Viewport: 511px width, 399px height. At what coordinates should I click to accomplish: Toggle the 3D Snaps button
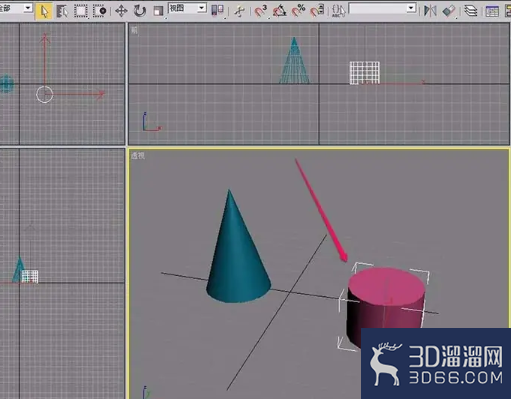tap(261, 10)
